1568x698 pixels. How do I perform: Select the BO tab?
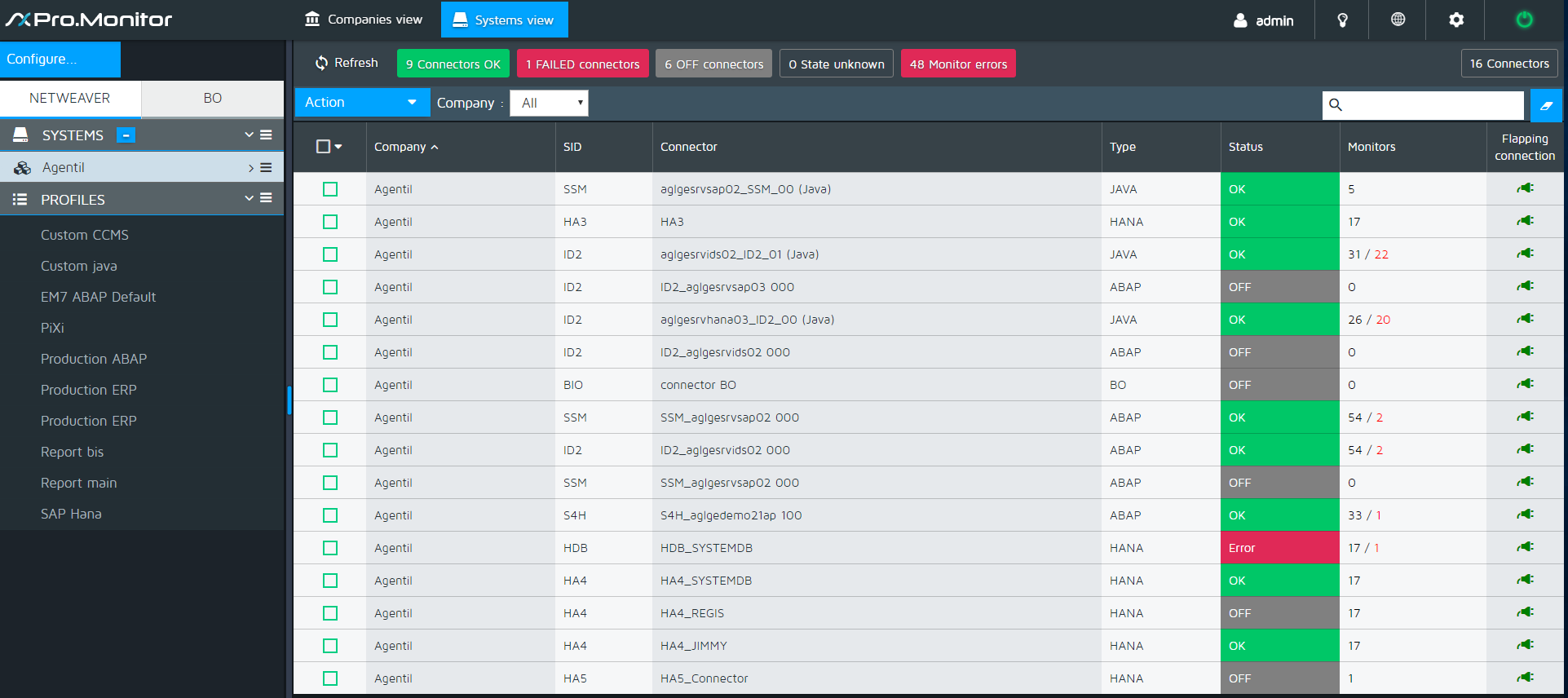click(x=213, y=98)
